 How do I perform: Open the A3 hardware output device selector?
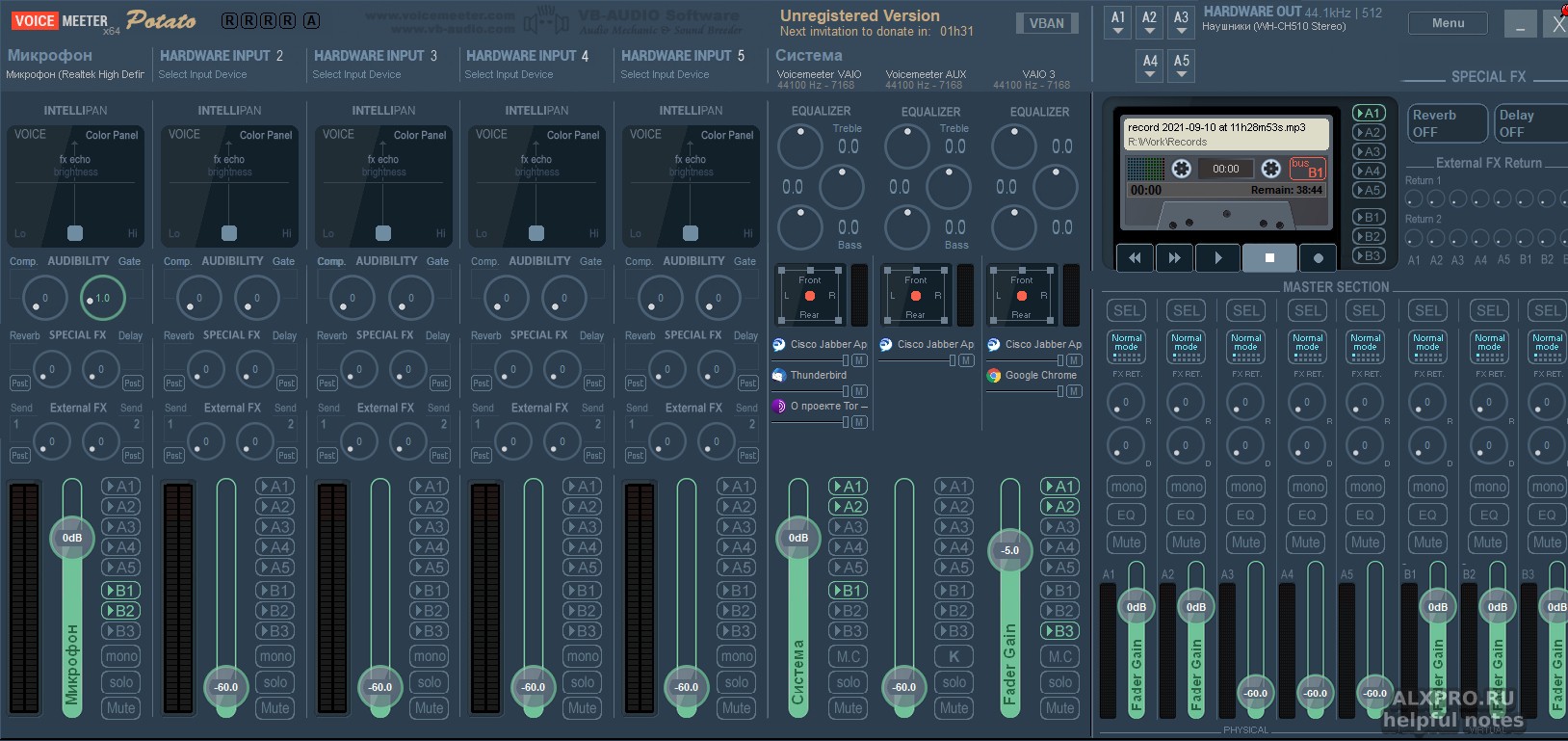[1182, 22]
